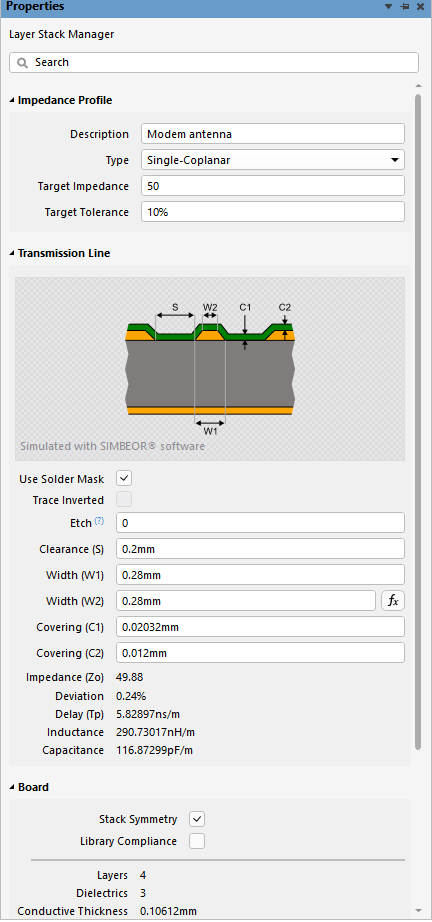The width and height of the screenshot is (432, 922).
Task: Select the Capacitance value 116.87299pF/m
Action: 155,750
